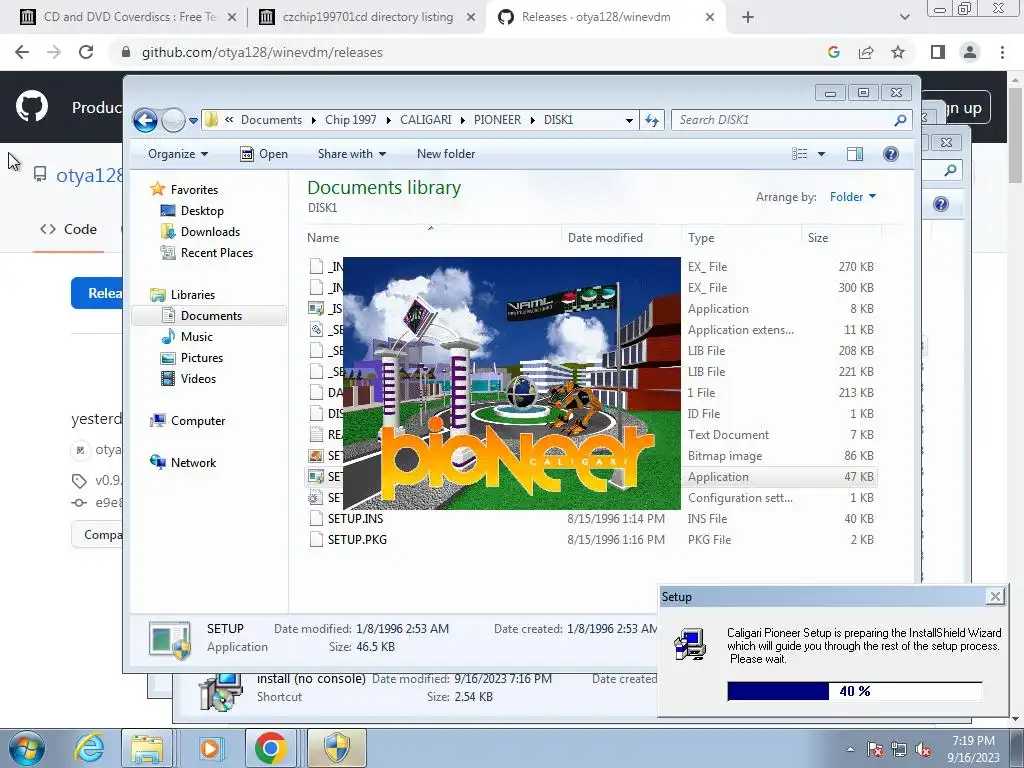Toggle the preview pane icon

(x=855, y=154)
